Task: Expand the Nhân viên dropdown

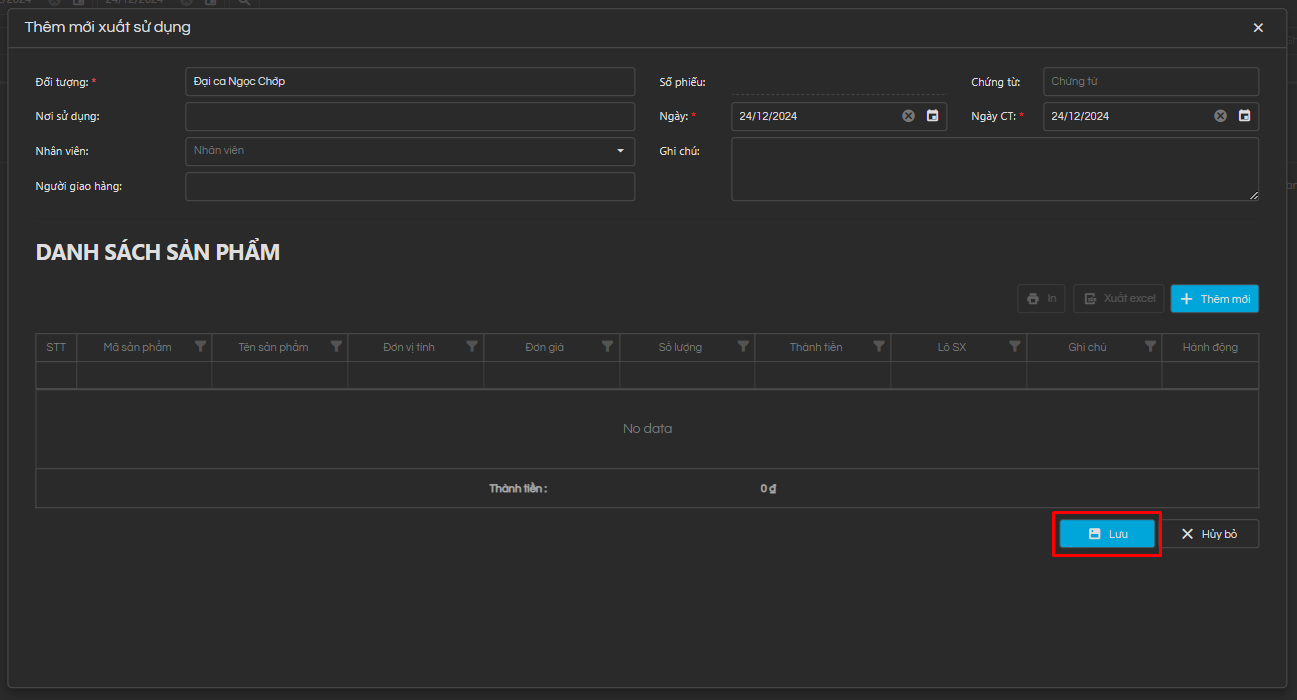Action: pos(620,151)
